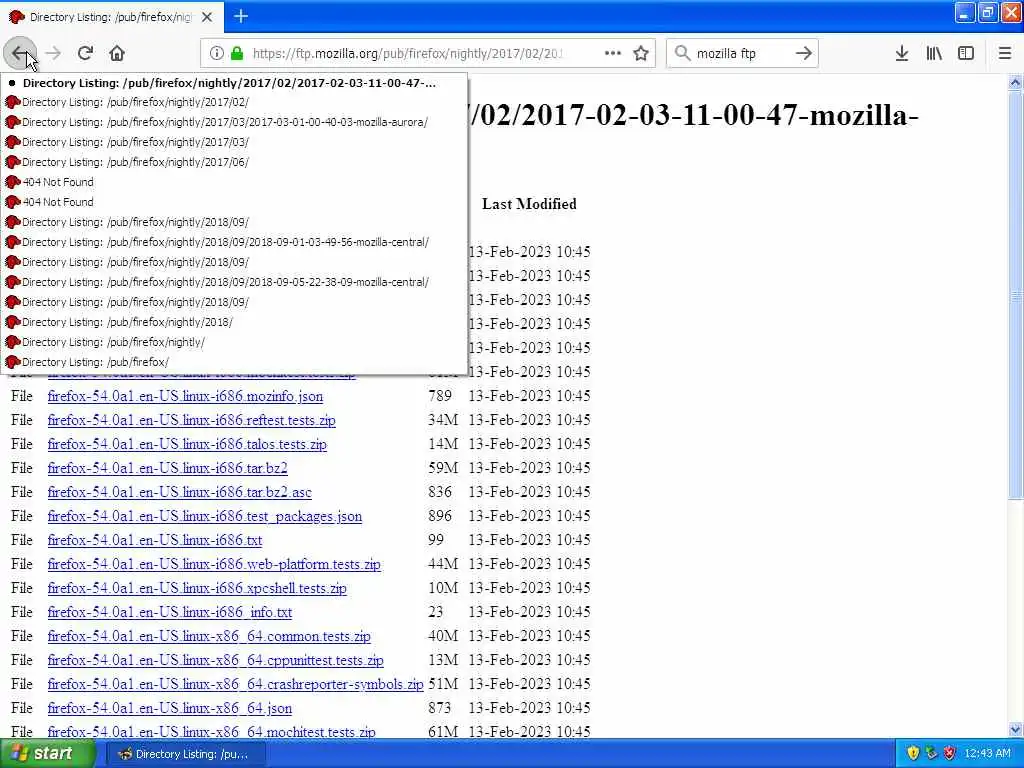Open the Library menu icon

(934, 54)
